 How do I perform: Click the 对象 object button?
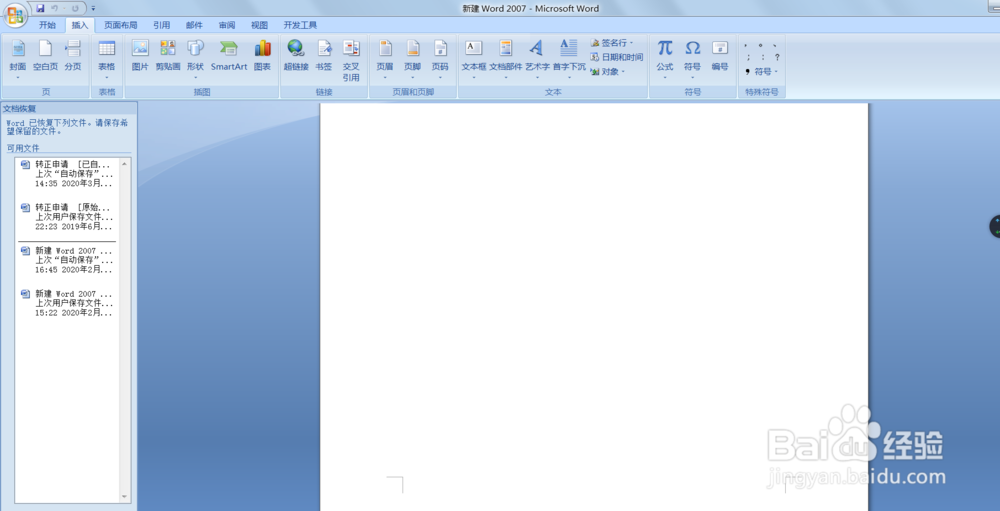pos(608,71)
